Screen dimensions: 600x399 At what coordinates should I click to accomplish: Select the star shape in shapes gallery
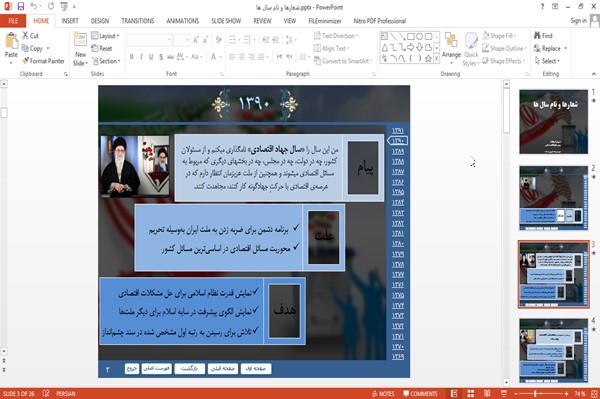[428, 59]
